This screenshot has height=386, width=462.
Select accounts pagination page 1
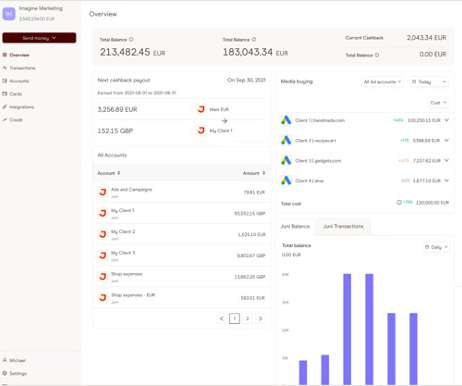coord(234,319)
